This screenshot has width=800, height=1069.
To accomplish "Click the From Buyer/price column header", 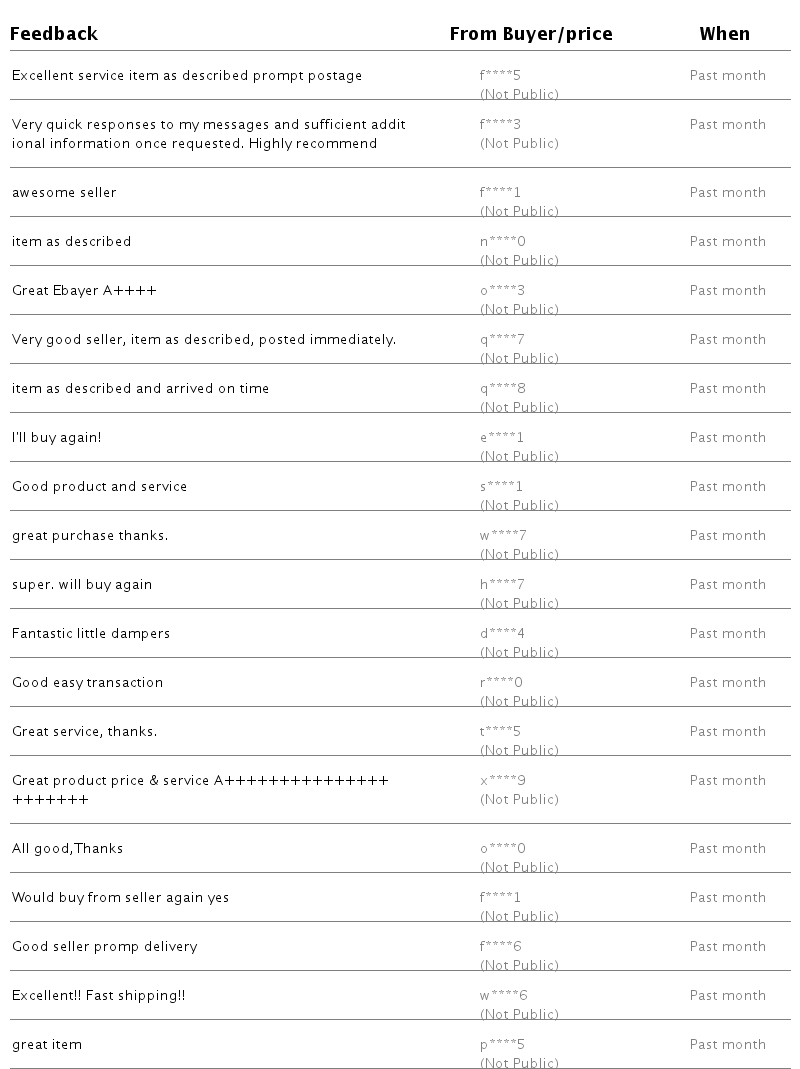I will coord(531,33).
